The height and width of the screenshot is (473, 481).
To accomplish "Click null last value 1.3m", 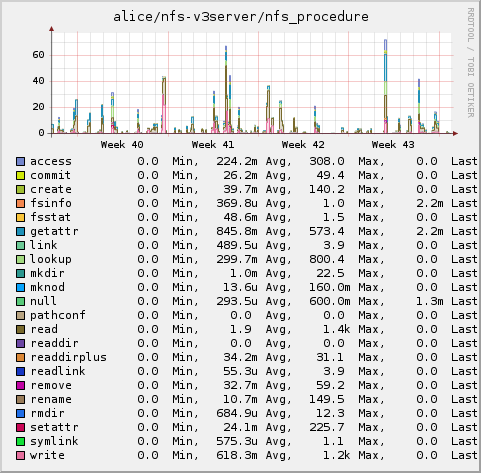I will coord(430,302).
